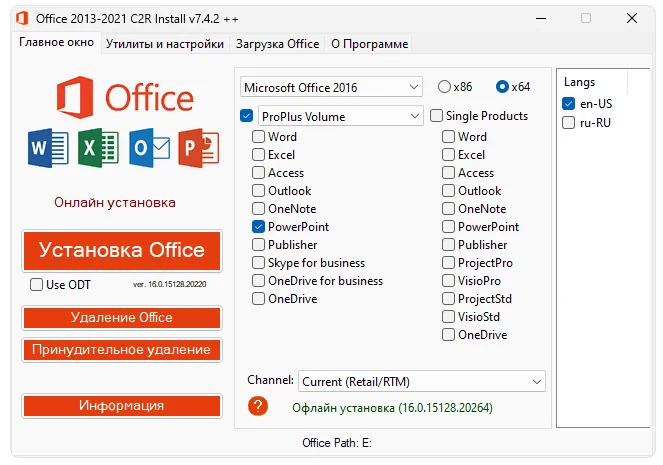Expand the ProPlus Volume edition dropdown
Image resolution: width=663 pixels, height=465 pixels.
coord(340,116)
